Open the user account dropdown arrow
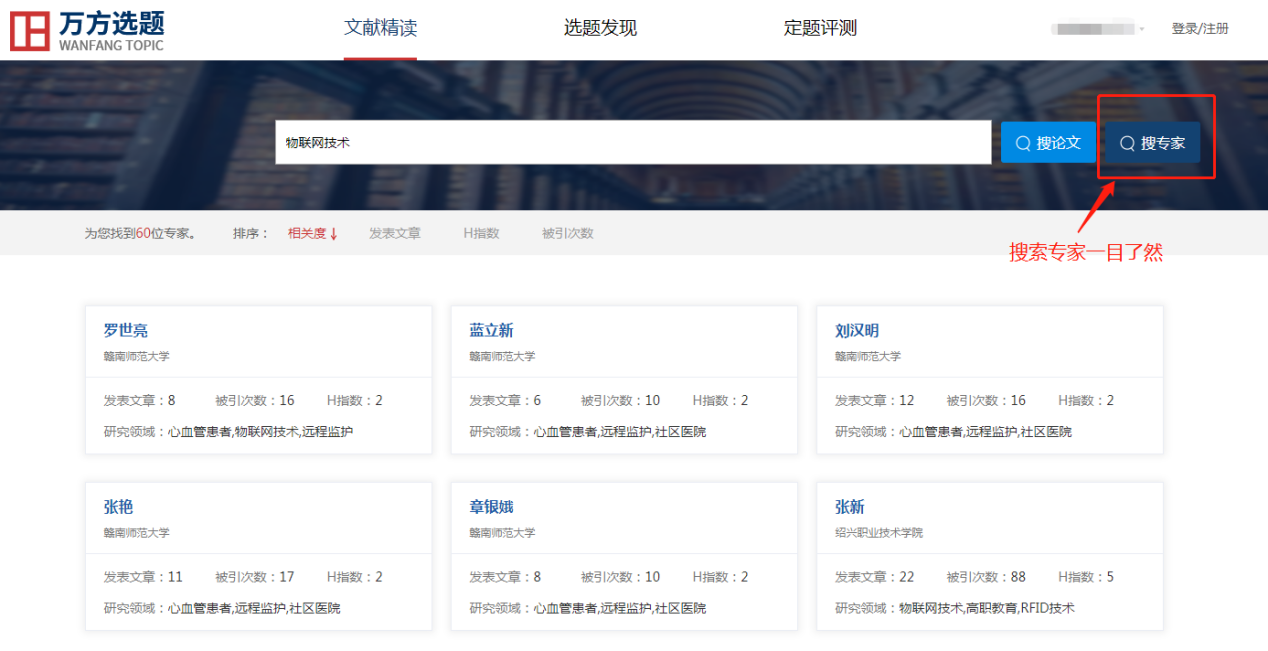1268x651 pixels. (x=1142, y=29)
